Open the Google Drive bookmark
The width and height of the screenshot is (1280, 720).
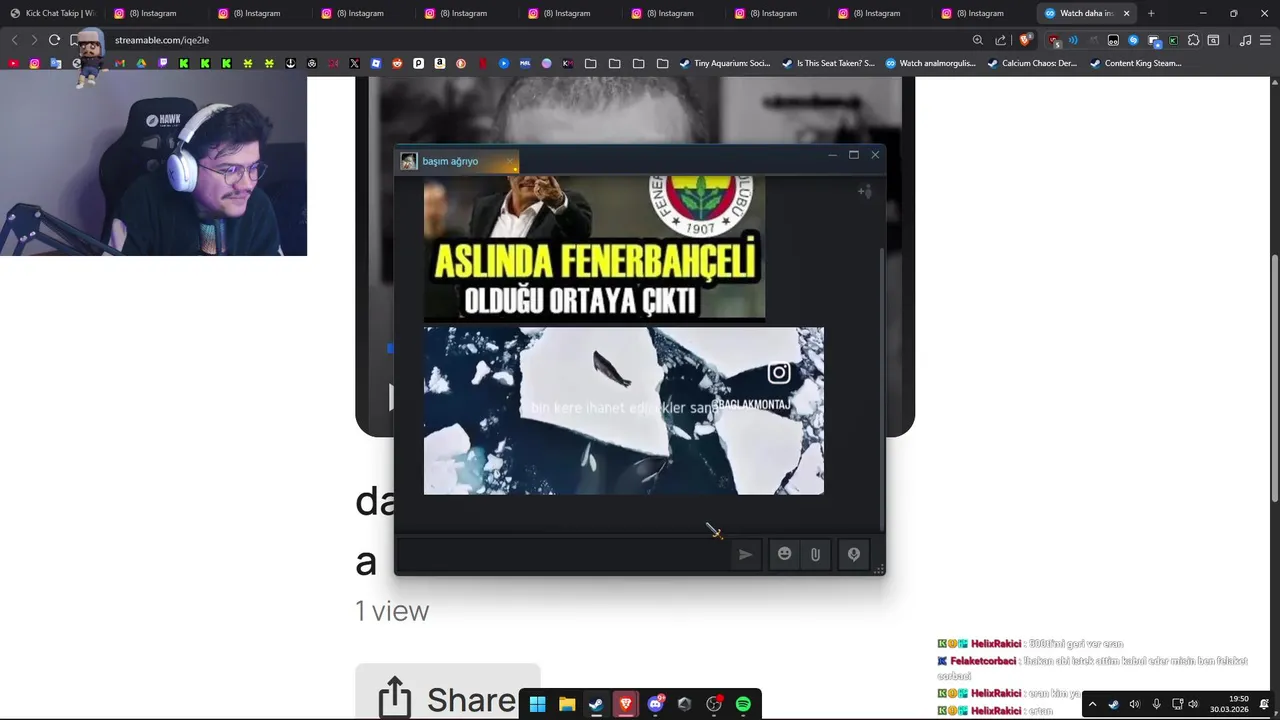(x=141, y=63)
